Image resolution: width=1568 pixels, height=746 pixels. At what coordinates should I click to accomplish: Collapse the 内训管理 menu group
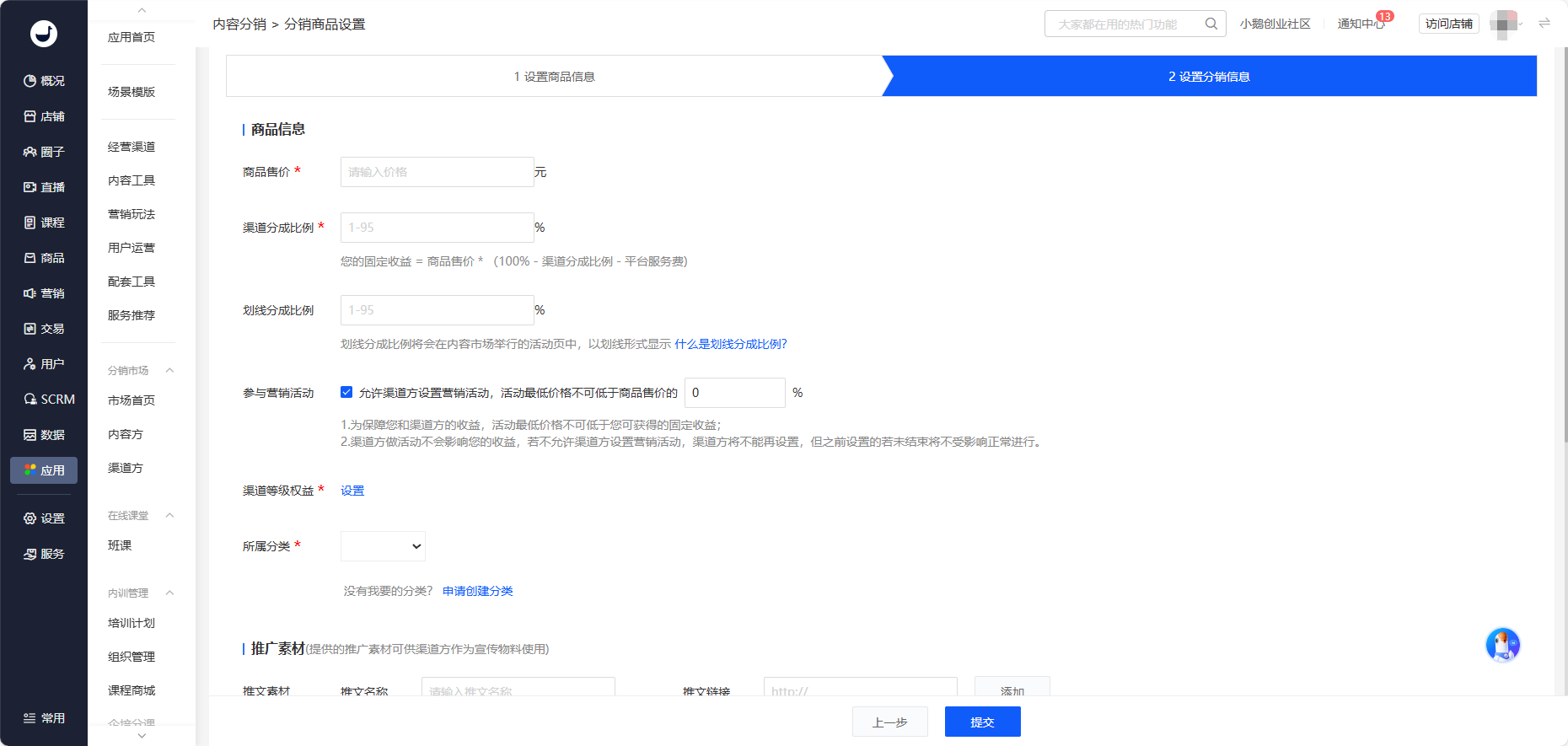tap(169, 593)
